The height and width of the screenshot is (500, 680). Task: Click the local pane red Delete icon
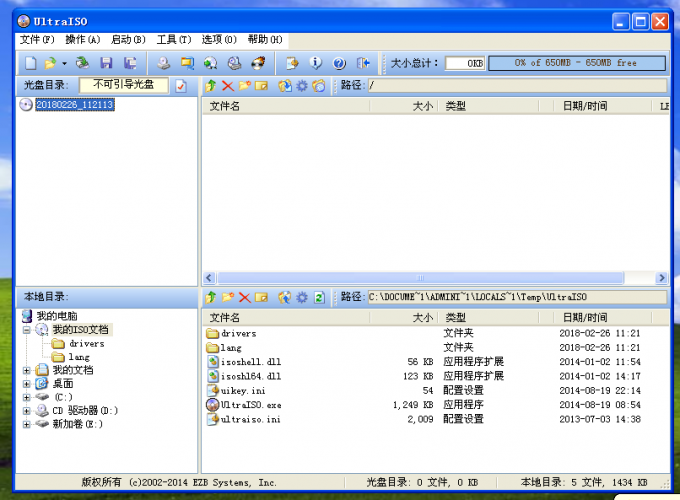coord(245,297)
